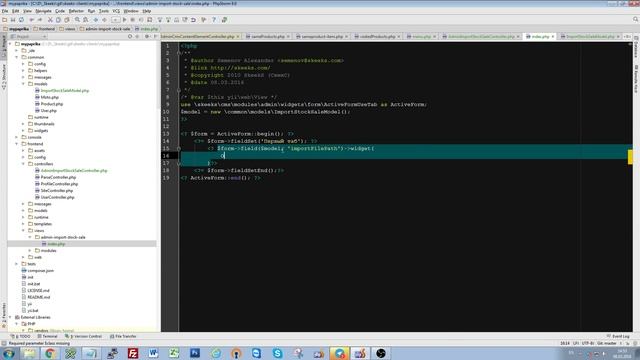The height and width of the screenshot is (360, 640).
Task: Collapse the common folder
Action: tap(17, 57)
